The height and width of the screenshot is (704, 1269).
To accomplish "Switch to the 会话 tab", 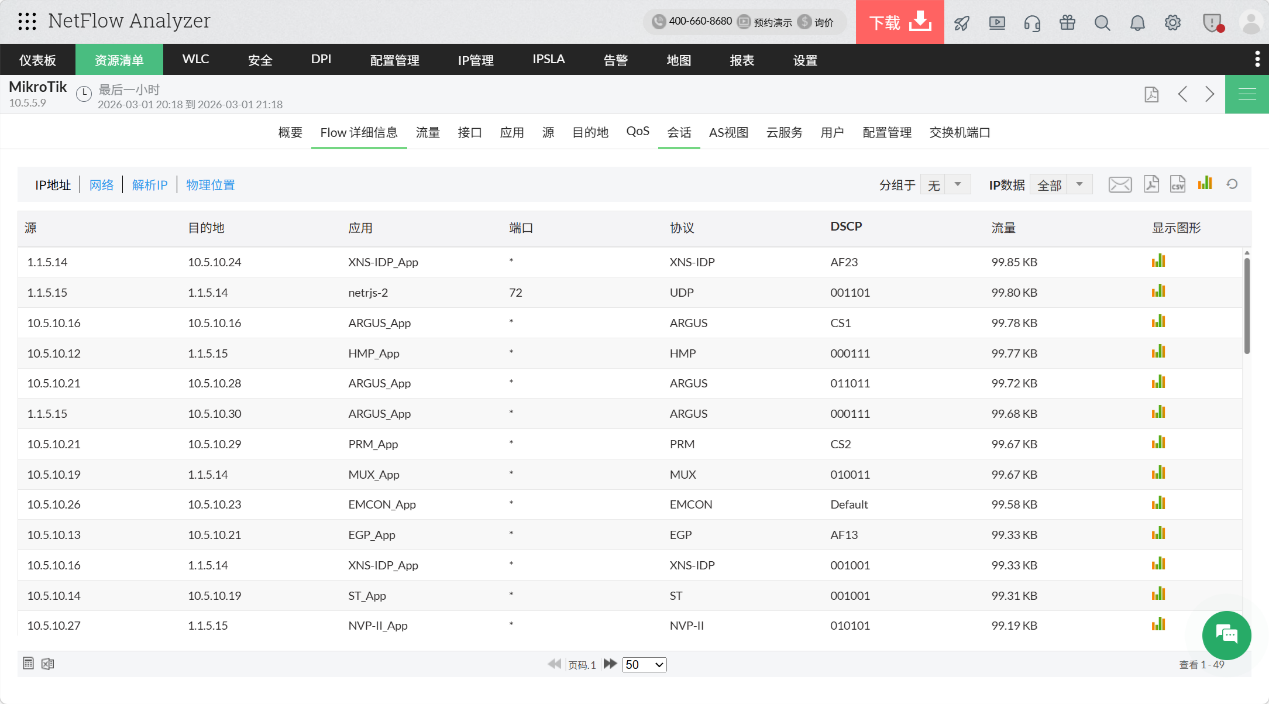I will click(678, 130).
